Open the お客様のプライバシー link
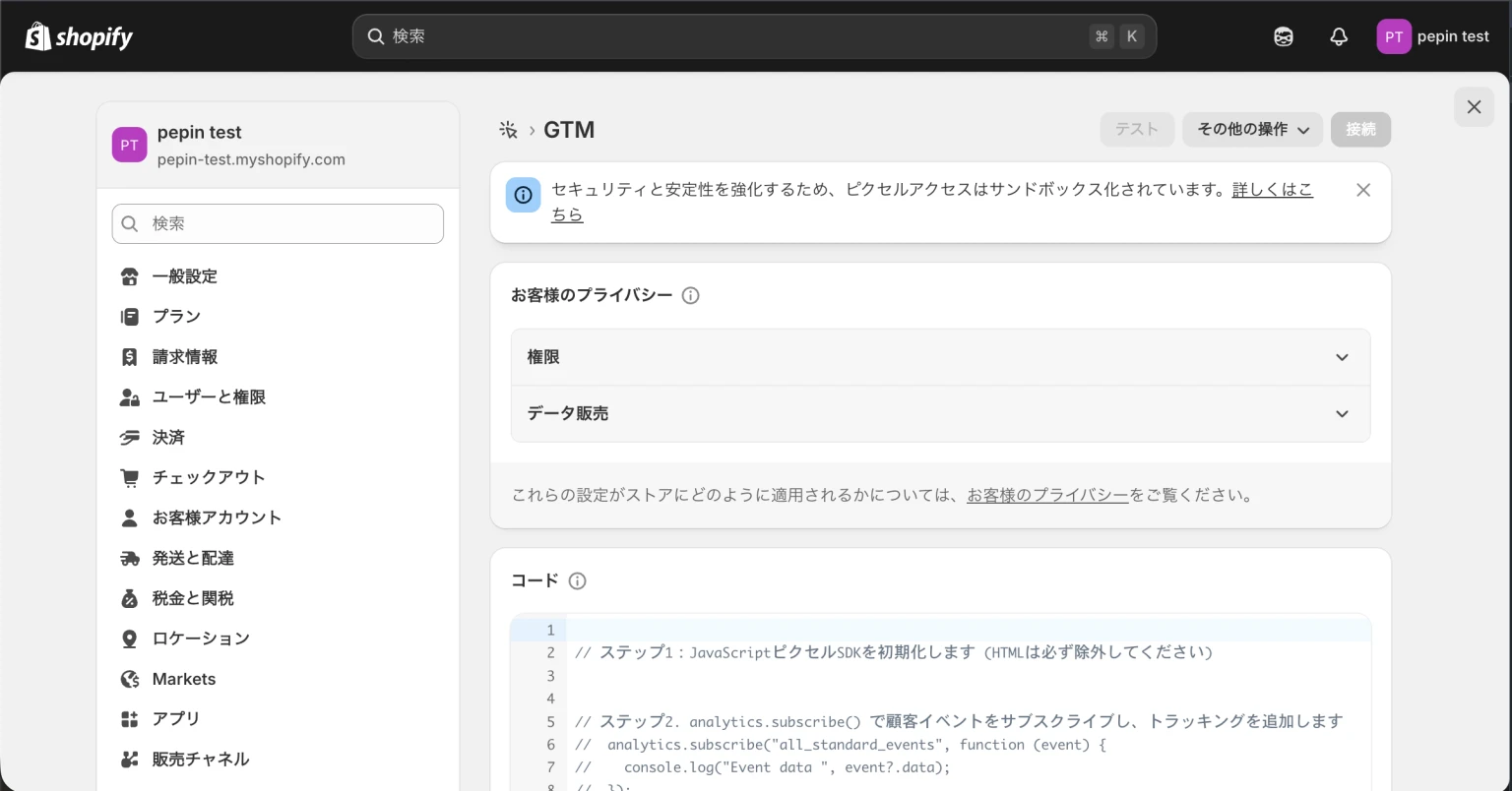The width and height of the screenshot is (1512, 791). click(x=1047, y=495)
